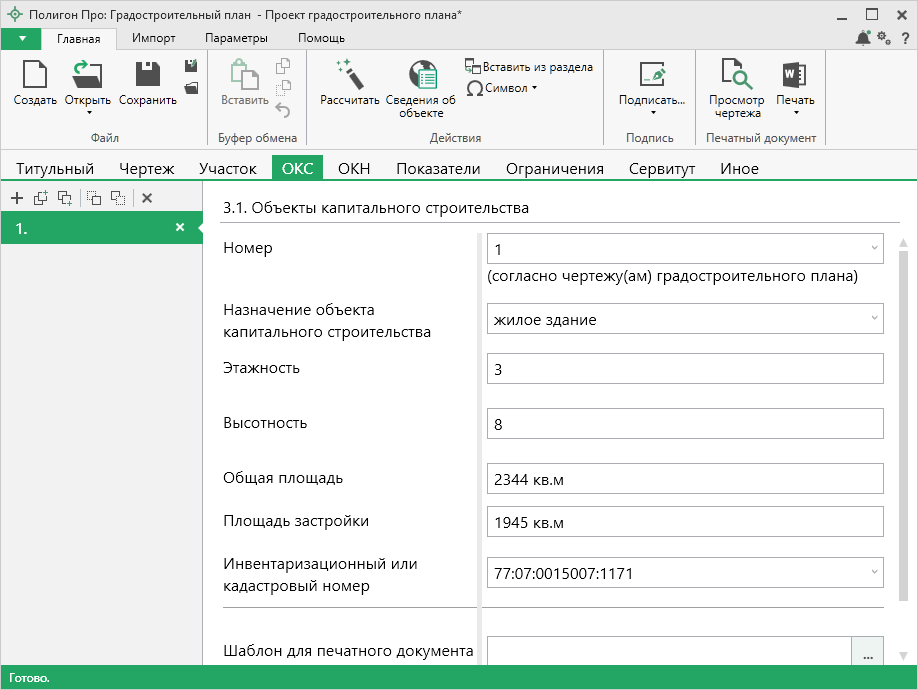Click the Подписать button

point(651,84)
